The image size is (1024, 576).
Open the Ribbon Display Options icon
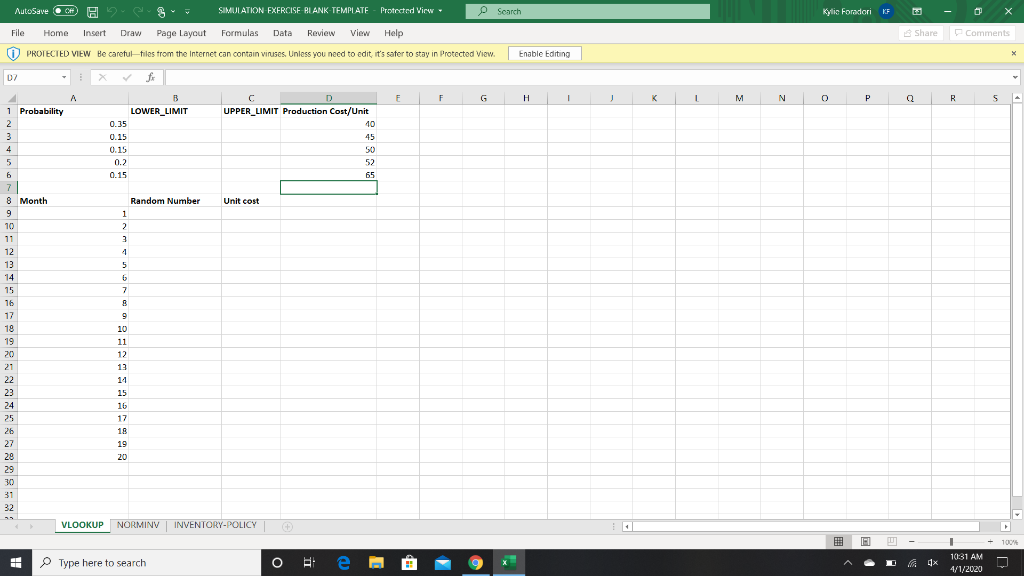(917, 11)
